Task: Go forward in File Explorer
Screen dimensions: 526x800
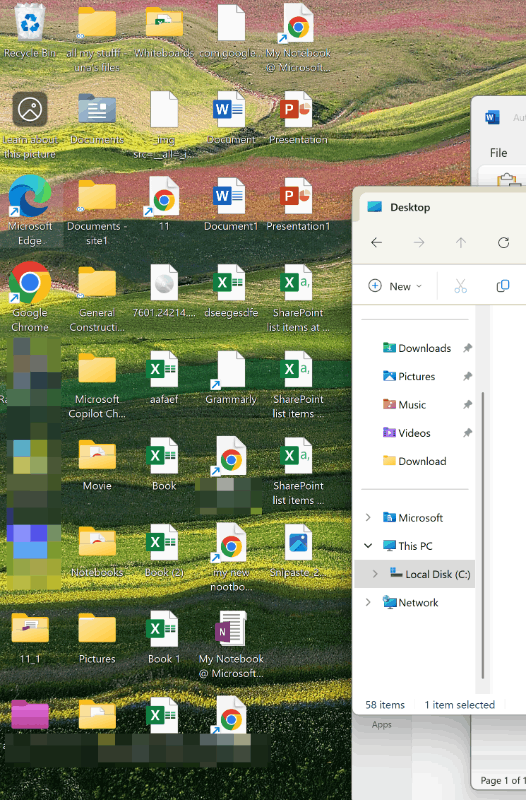Action: [419, 242]
